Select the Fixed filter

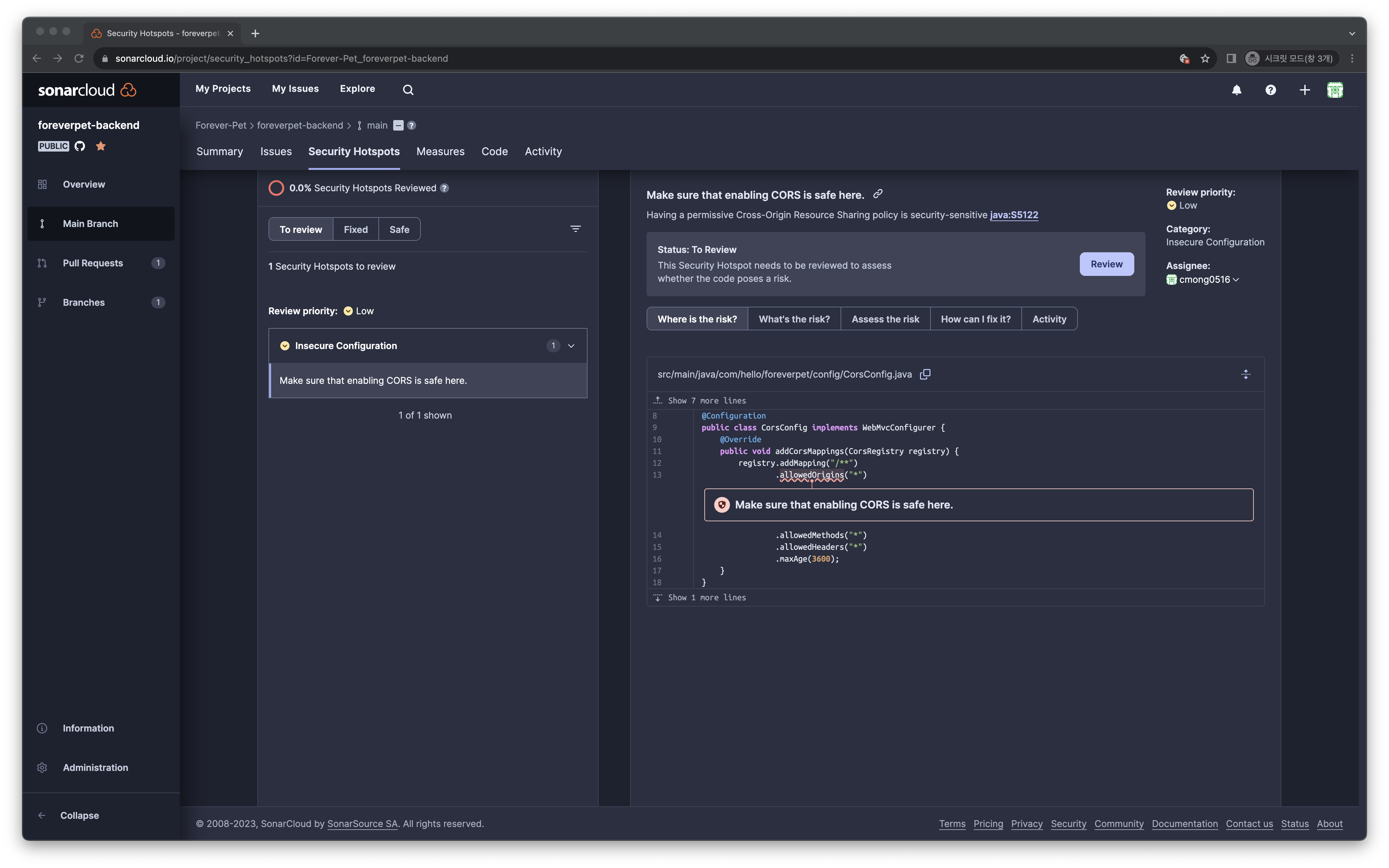point(355,229)
